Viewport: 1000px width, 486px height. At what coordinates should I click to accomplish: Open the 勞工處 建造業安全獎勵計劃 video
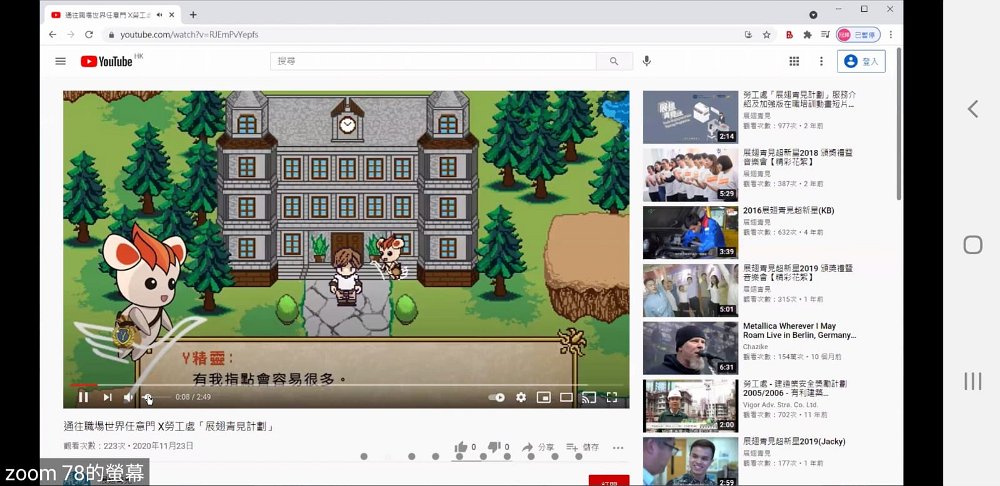coord(795,388)
